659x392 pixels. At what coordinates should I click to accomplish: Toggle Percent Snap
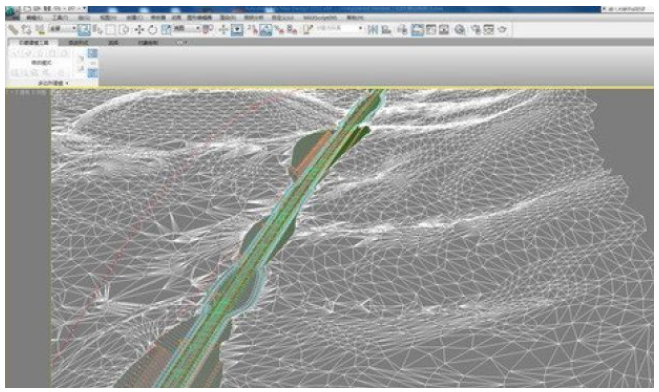279,29
